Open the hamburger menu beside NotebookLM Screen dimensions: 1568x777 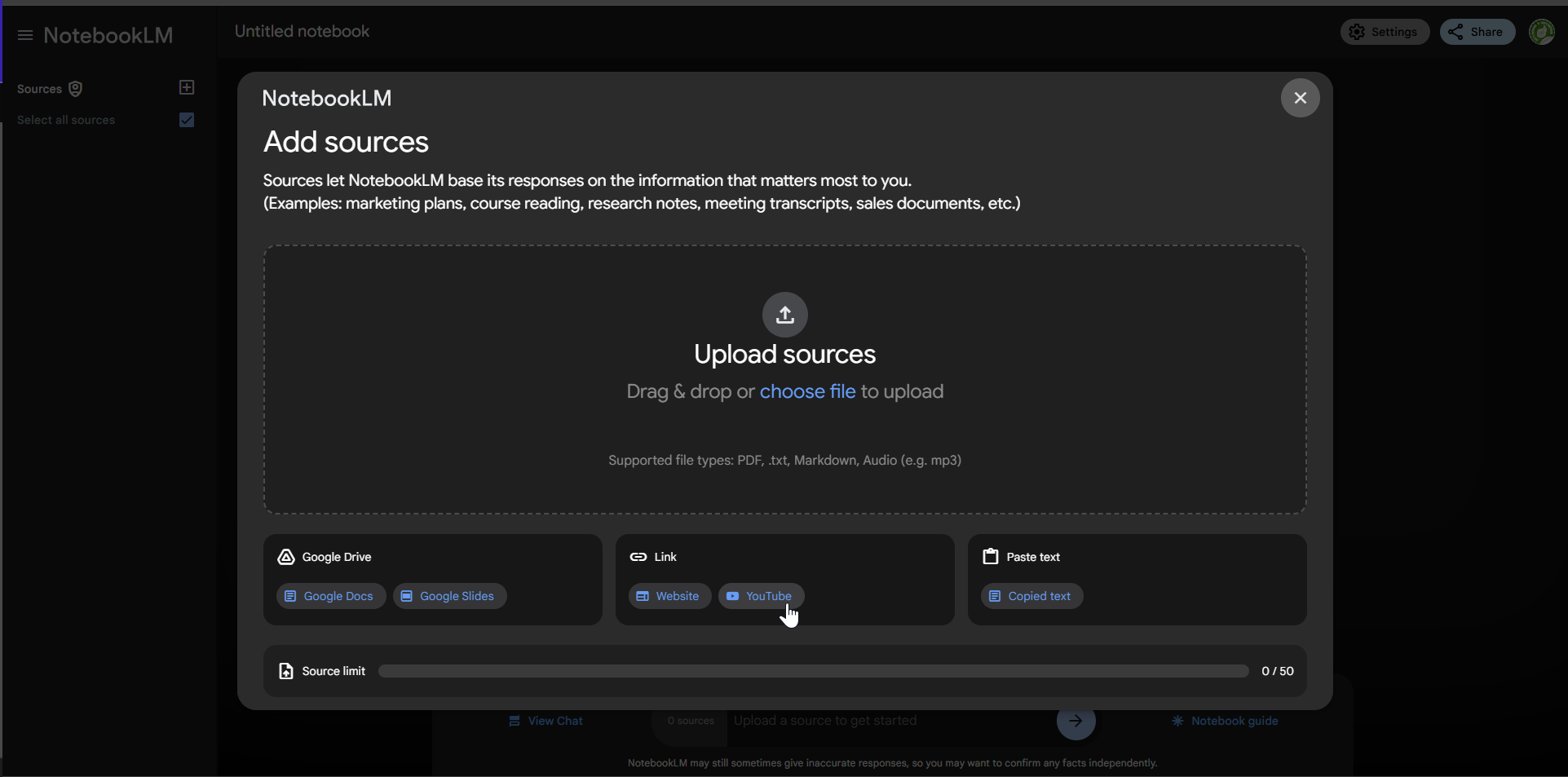[25, 35]
